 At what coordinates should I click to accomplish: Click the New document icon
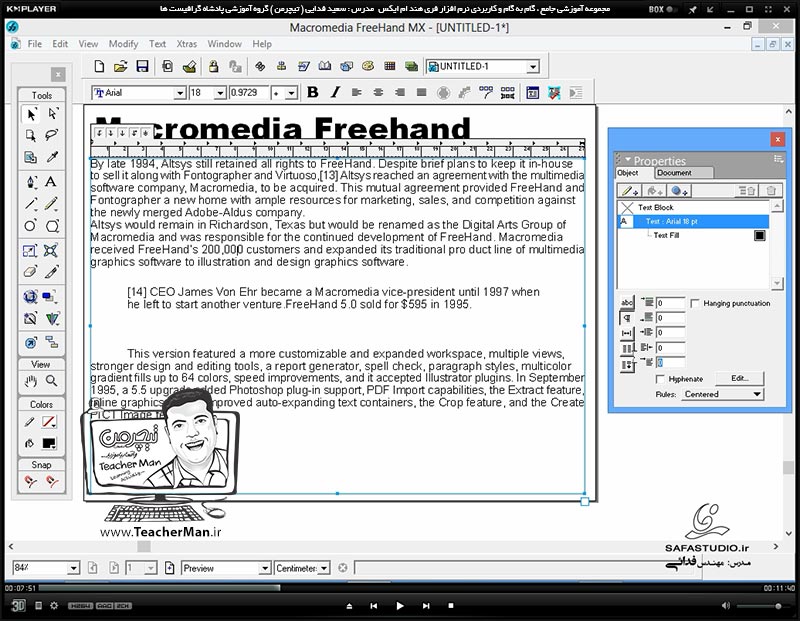click(x=99, y=66)
